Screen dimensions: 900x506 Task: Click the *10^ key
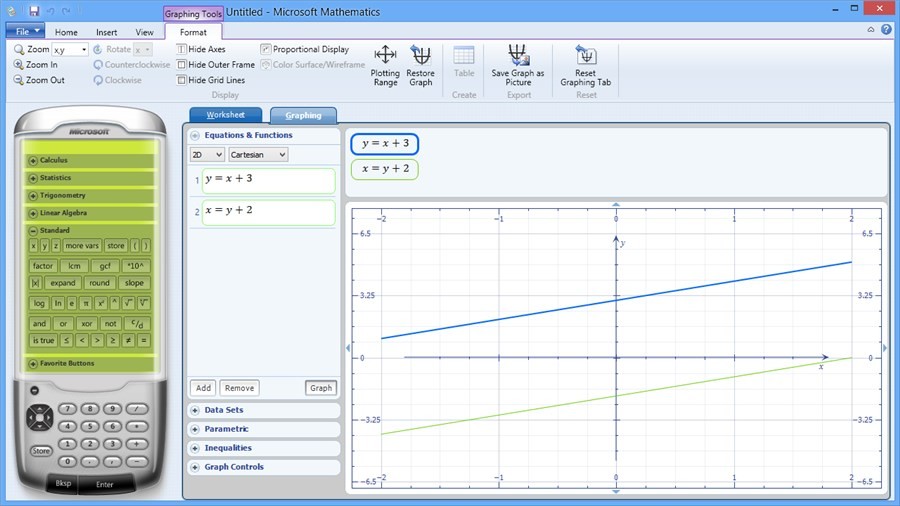136,266
